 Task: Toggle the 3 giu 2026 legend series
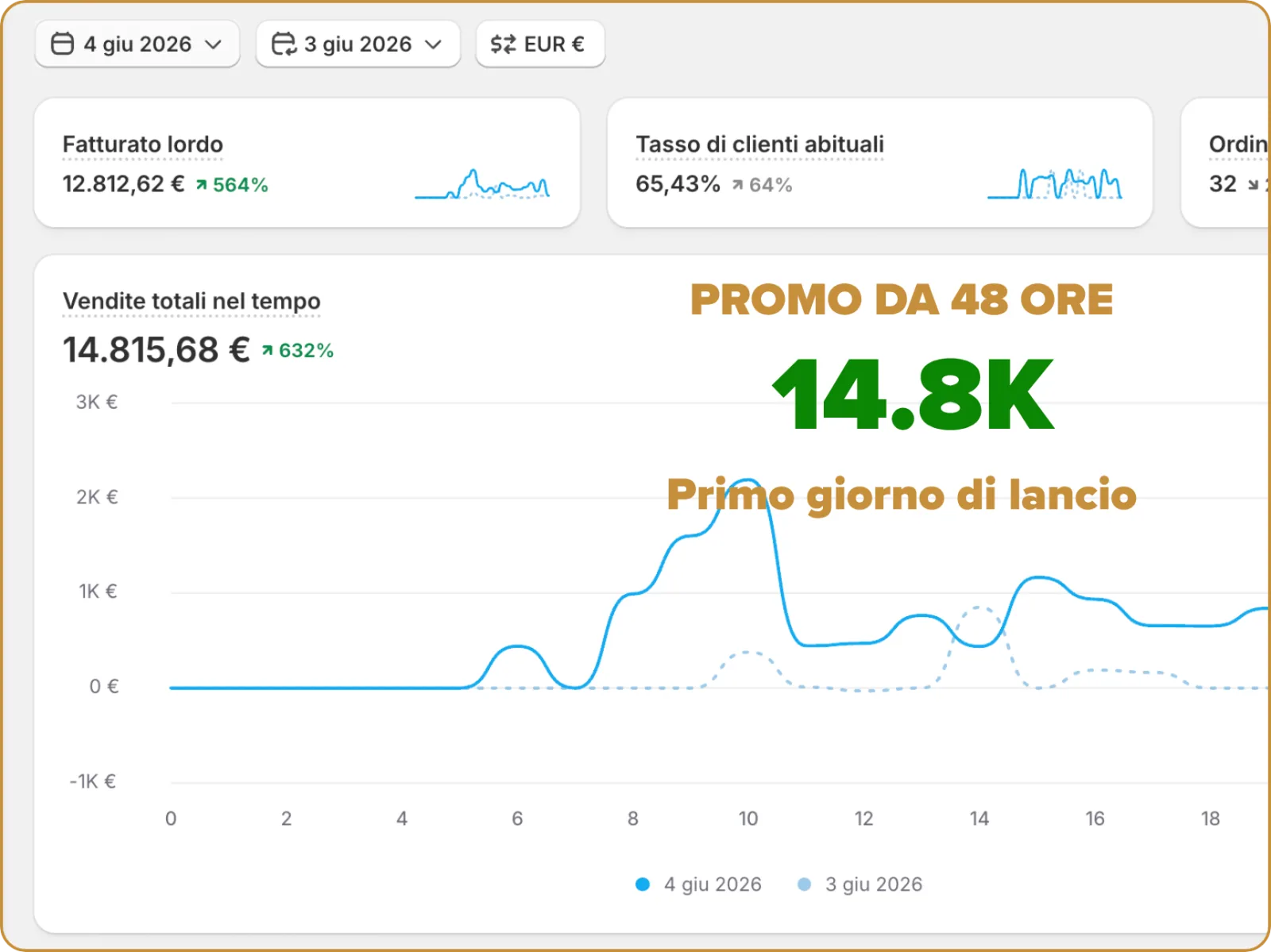[x=860, y=885]
